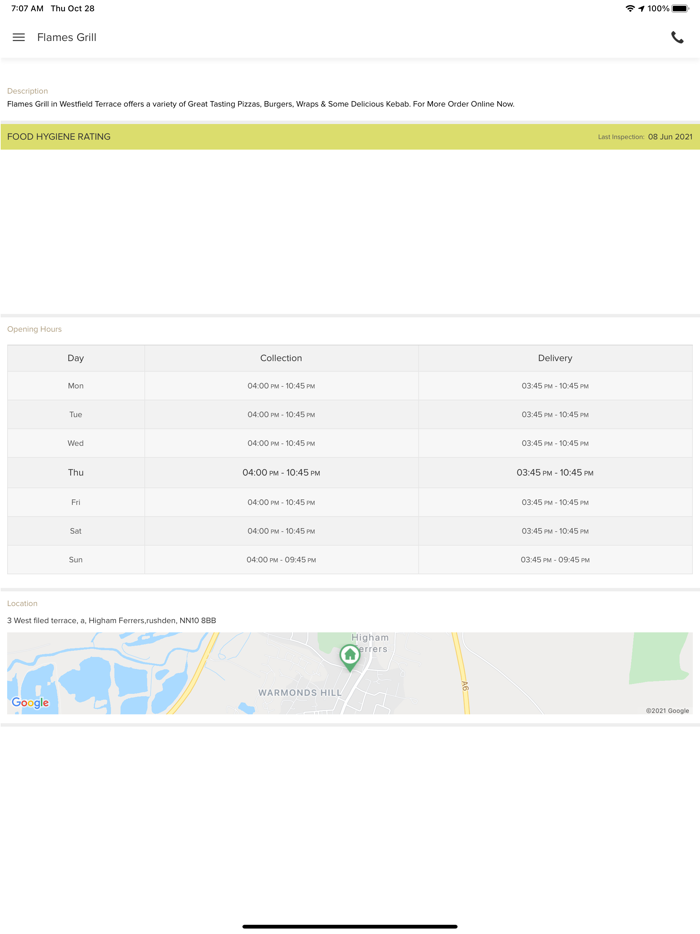This screenshot has width=700, height=934.
Task: Click the green home map marker
Action: [350, 658]
